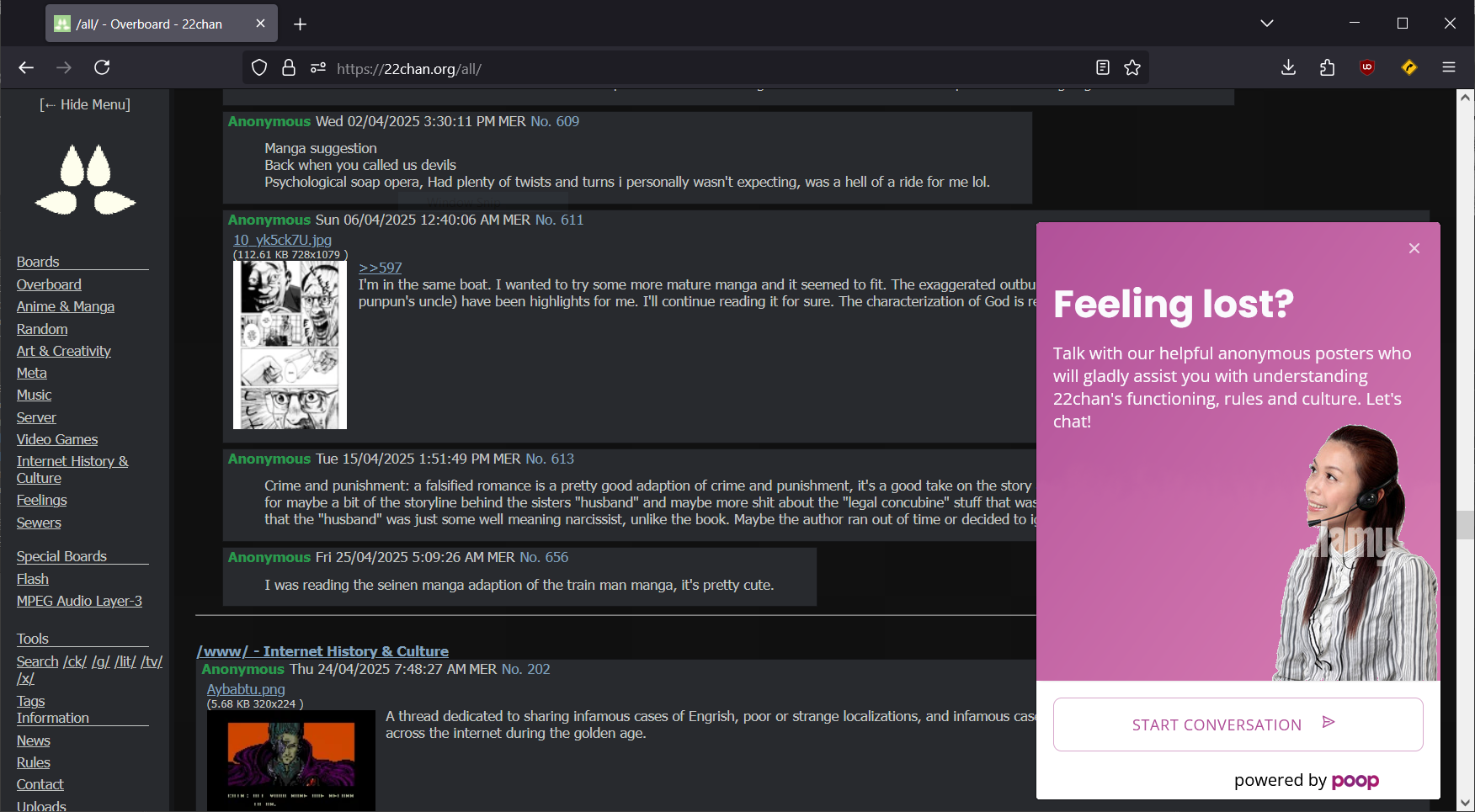Image resolution: width=1475 pixels, height=812 pixels.
Task: Bookmark this page with star icon
Action: tap(1132, 68)
